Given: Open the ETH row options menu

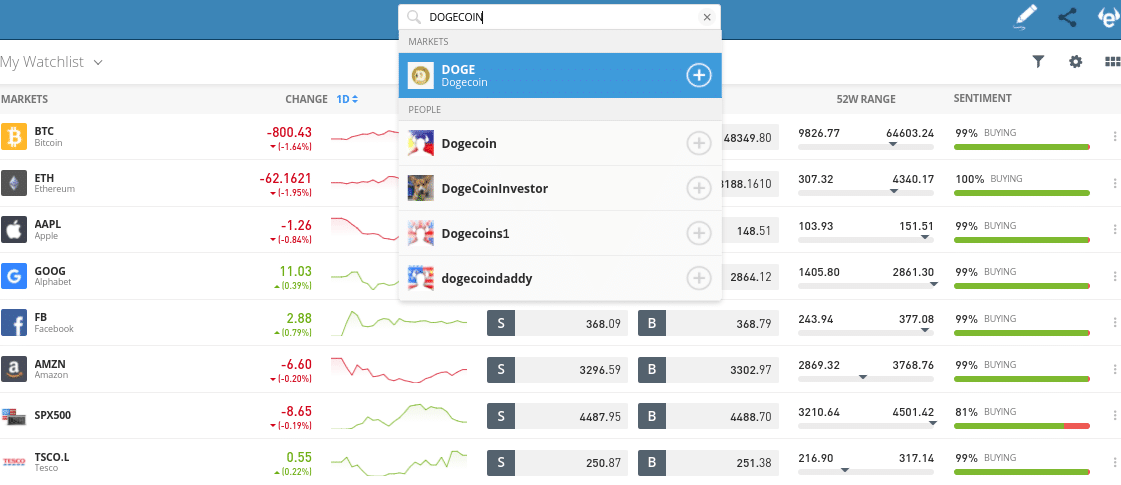Looking at the screenshot, I should coord(1114,183).
